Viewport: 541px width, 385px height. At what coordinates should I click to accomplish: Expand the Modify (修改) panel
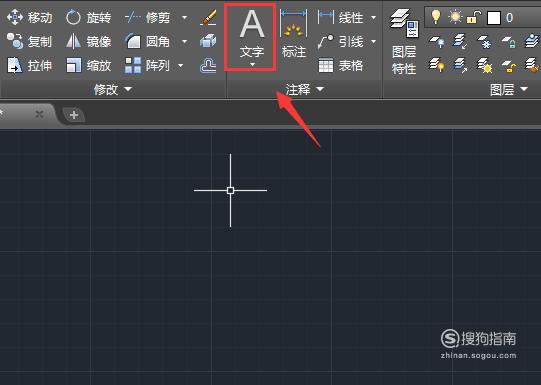coord(113,90)
